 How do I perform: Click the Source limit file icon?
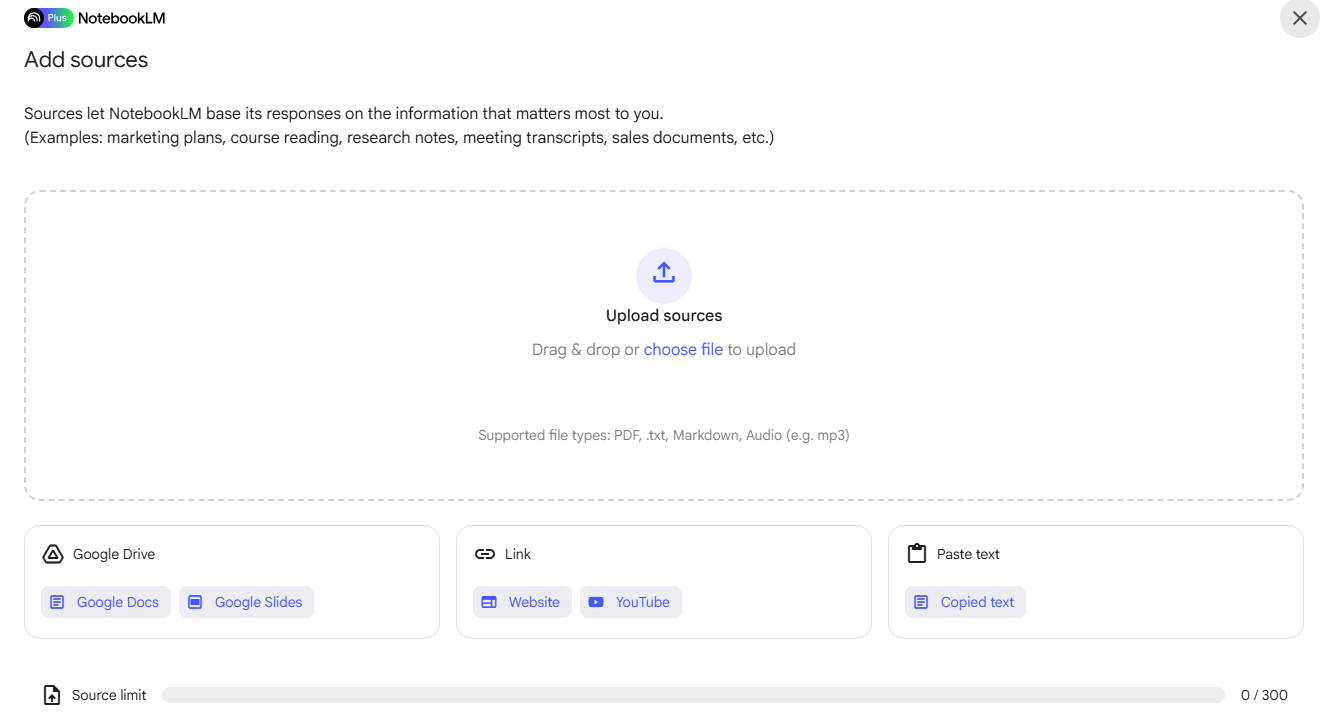click(52, 695)
